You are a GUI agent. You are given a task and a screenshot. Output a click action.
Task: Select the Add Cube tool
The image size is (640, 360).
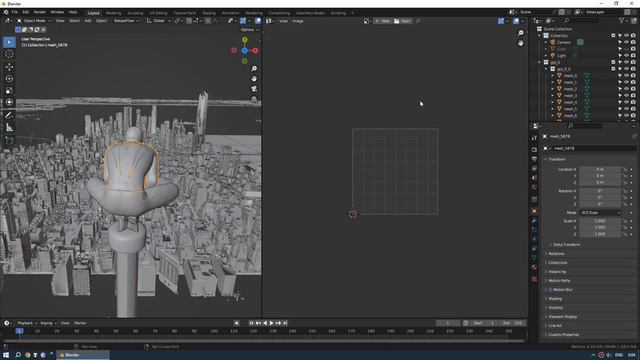pyautogui.click(x=9, y=141)
